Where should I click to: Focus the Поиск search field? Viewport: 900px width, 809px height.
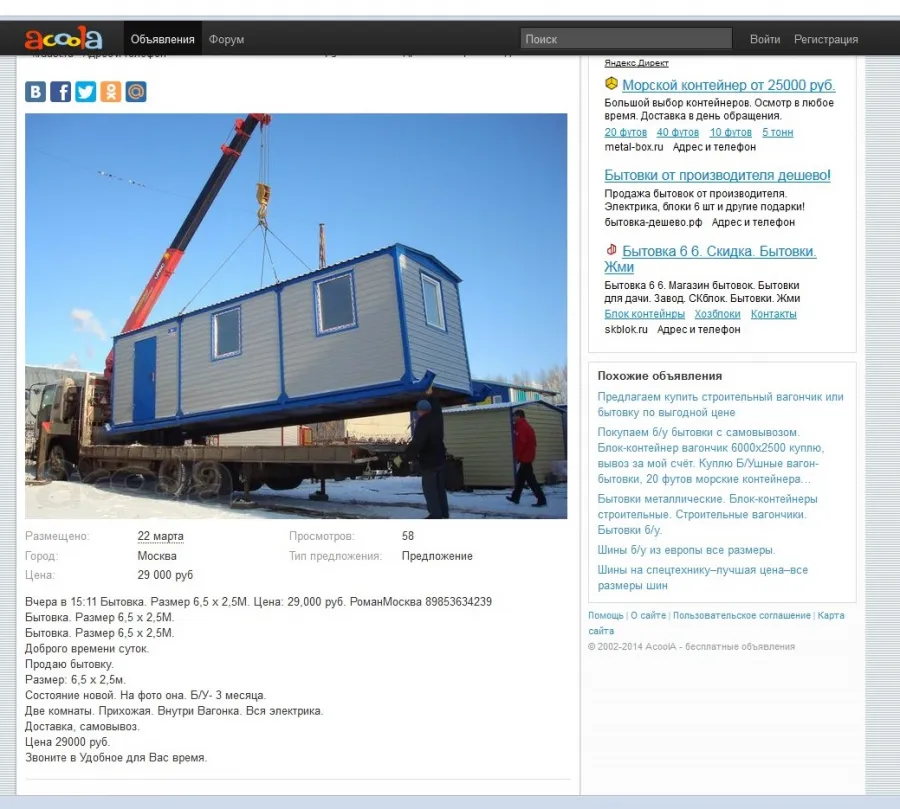coord(626,39)
